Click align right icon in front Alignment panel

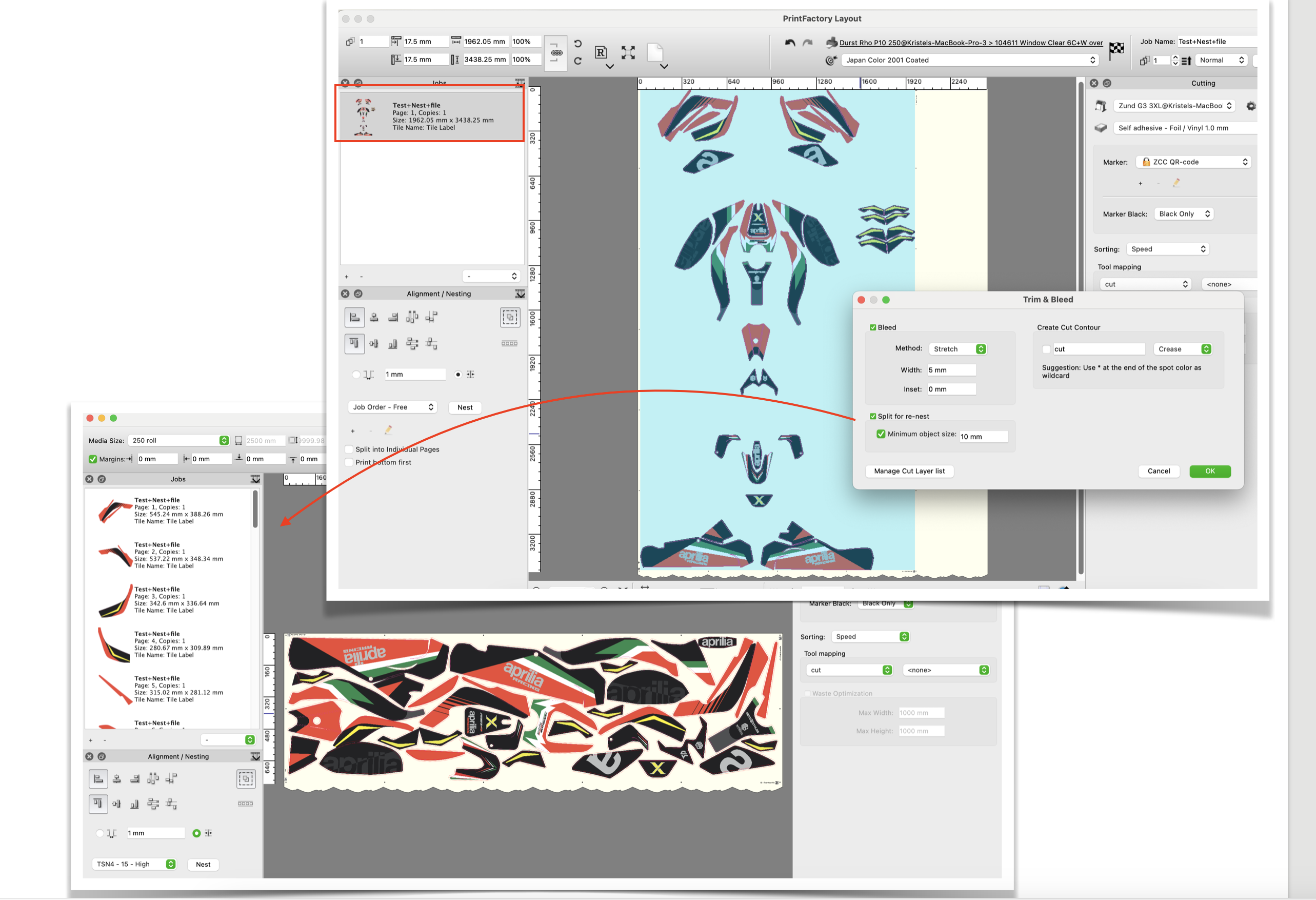[x=393, y=317]
